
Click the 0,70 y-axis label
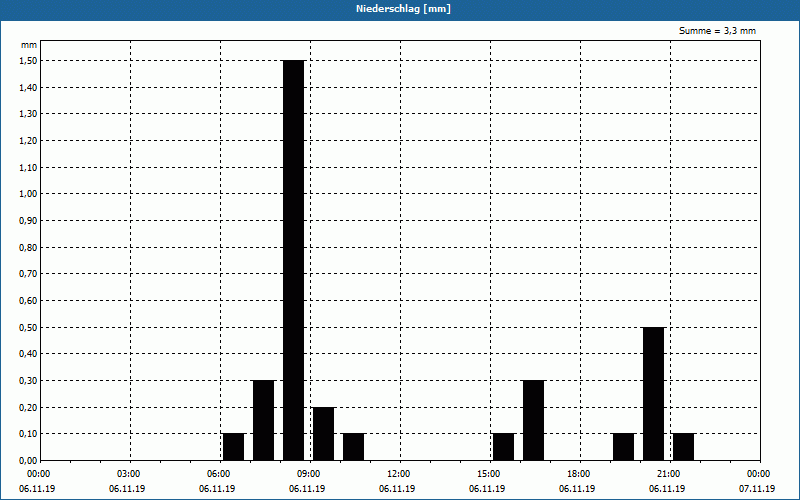click(x=28, y=274)
